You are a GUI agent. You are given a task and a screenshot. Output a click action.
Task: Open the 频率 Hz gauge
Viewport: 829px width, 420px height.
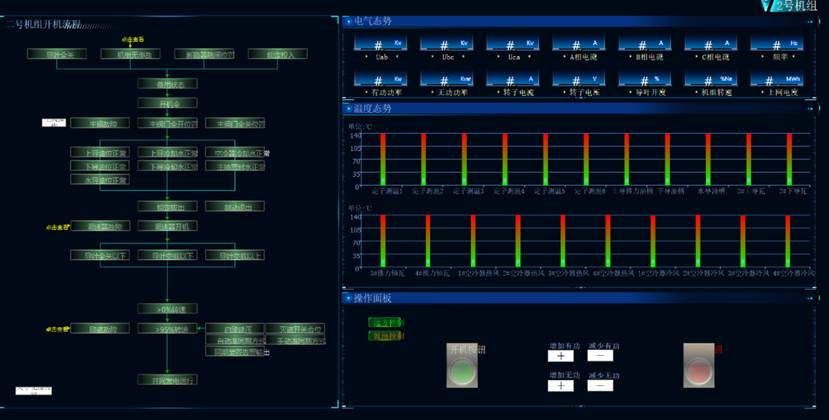pyautogui.click(x=777, y=44)
